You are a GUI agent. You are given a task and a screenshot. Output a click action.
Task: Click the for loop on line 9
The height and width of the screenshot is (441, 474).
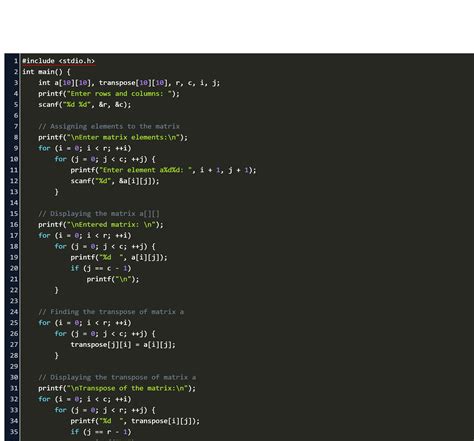click(85, 148)
